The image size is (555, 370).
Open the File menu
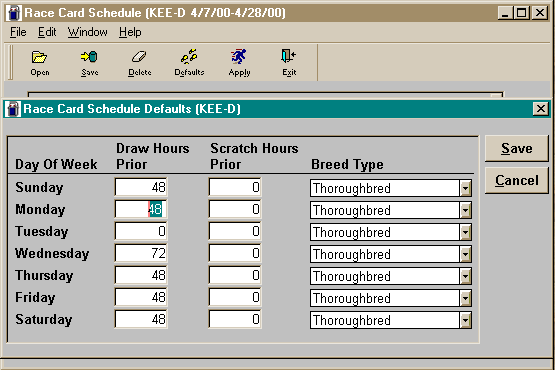click(18, 32)
